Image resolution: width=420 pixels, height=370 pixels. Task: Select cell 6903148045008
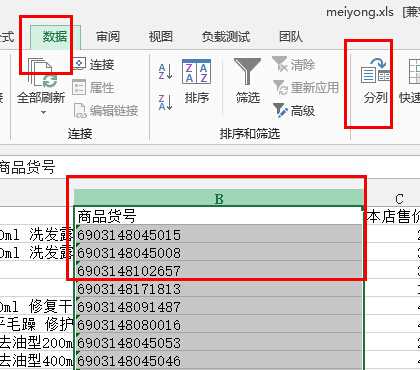tap(219, 252)
